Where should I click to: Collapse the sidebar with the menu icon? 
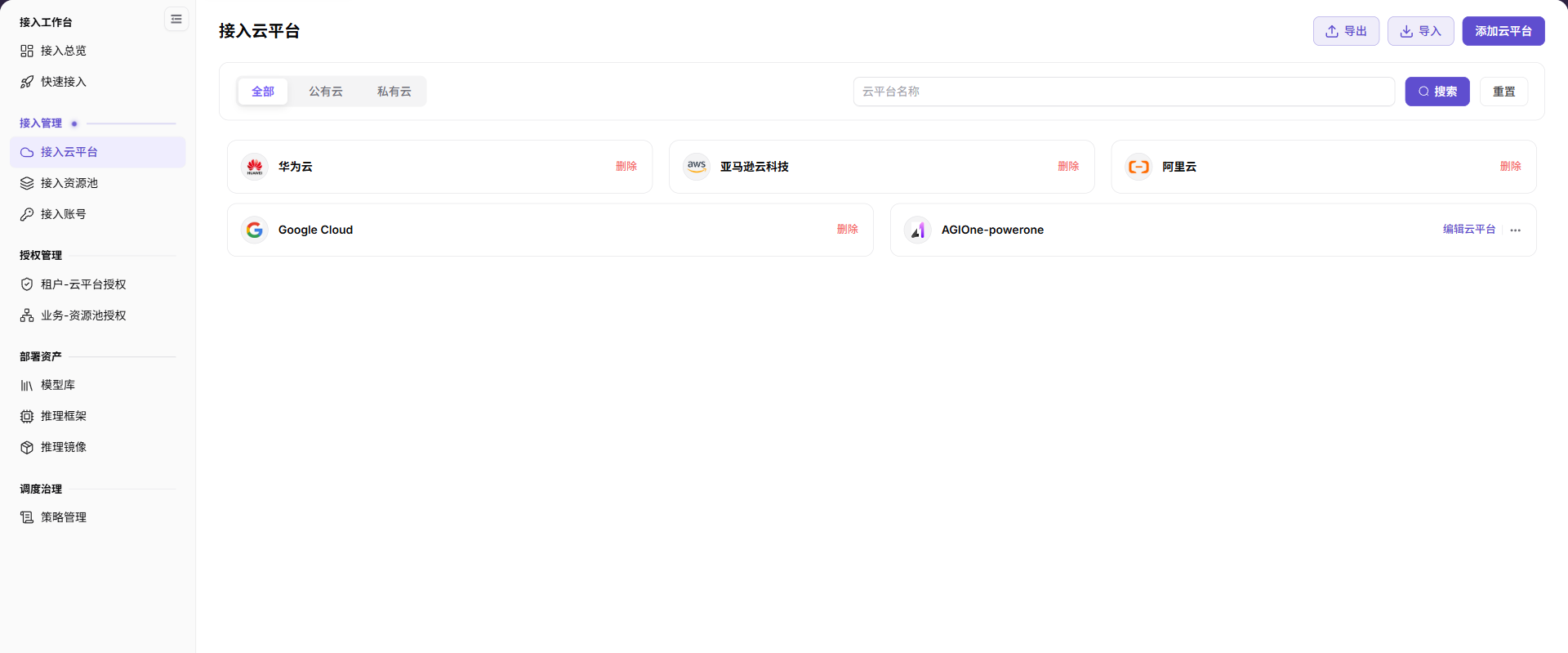click(176, 19)
